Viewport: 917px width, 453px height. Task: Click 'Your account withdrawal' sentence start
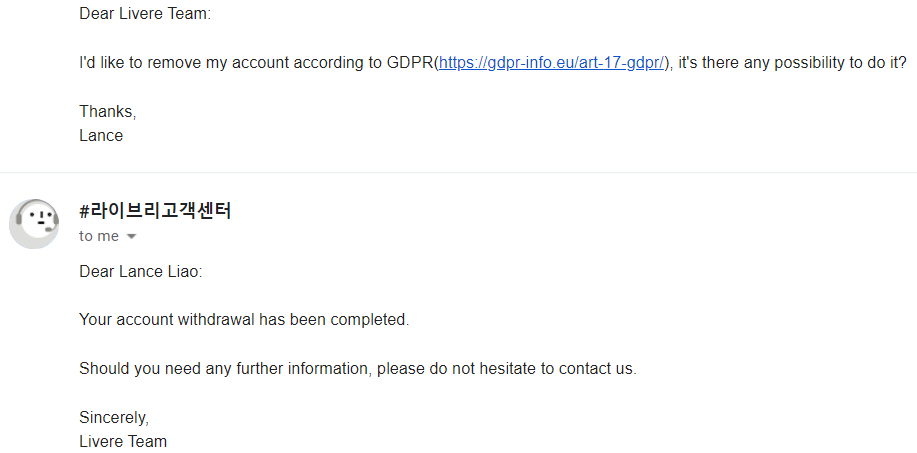tap(167, 320)
